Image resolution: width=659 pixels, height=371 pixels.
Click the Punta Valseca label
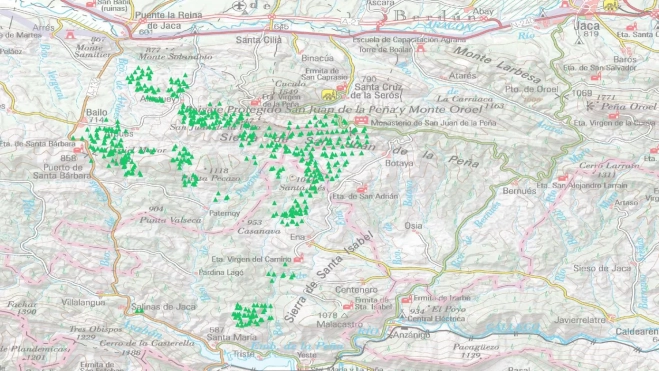point(171,220)
